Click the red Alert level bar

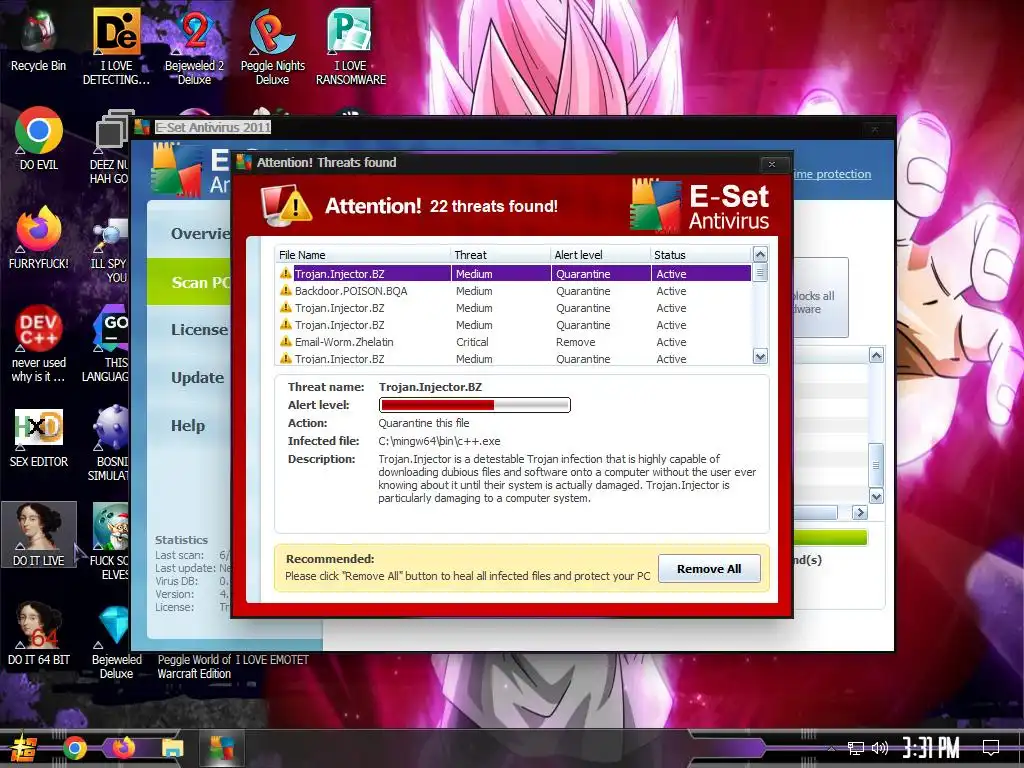475,405
